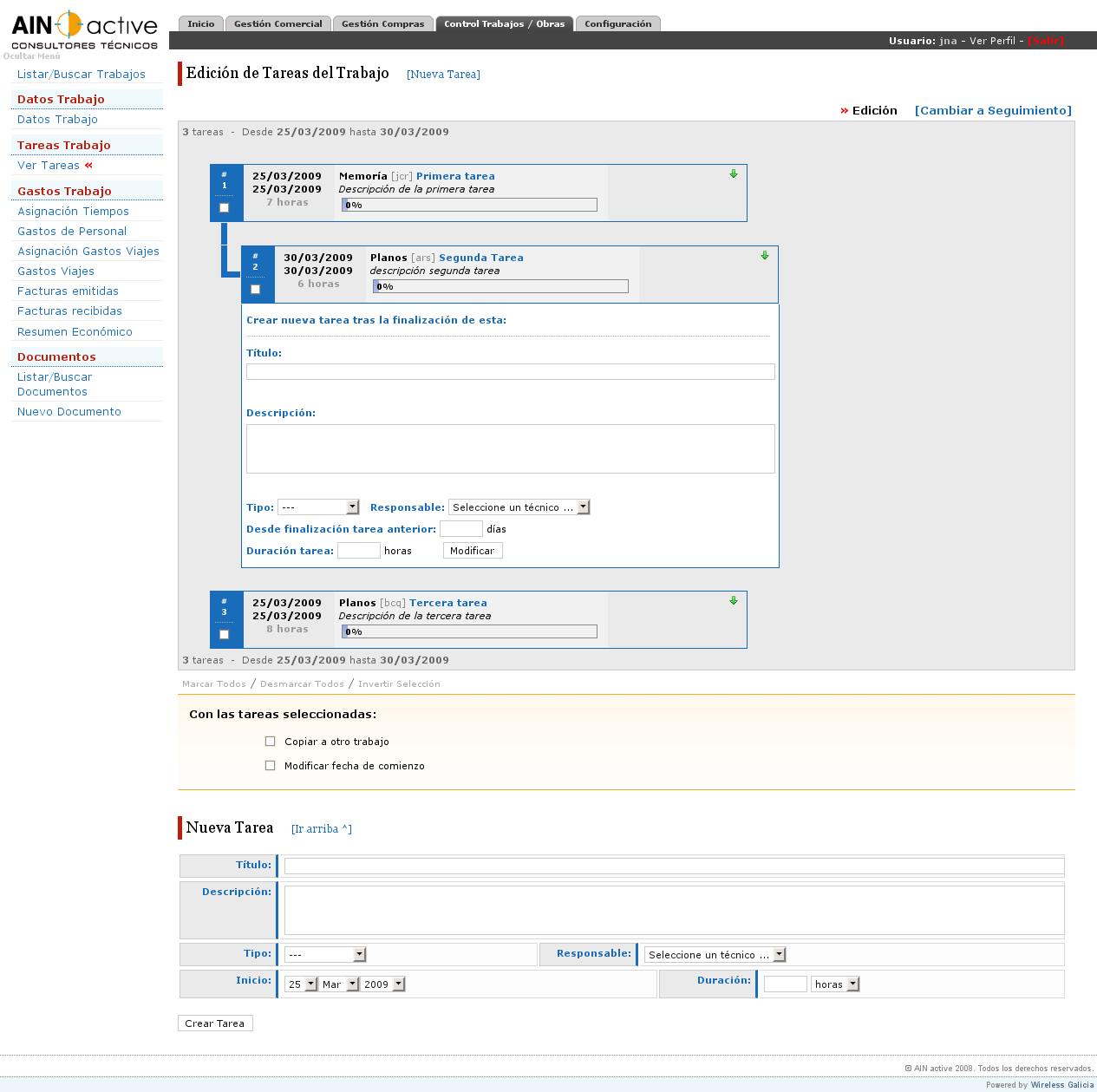Viewport: 1097px width, 1092px height.
Task: Select the checkbox for task 1
Action: point(225,208)
